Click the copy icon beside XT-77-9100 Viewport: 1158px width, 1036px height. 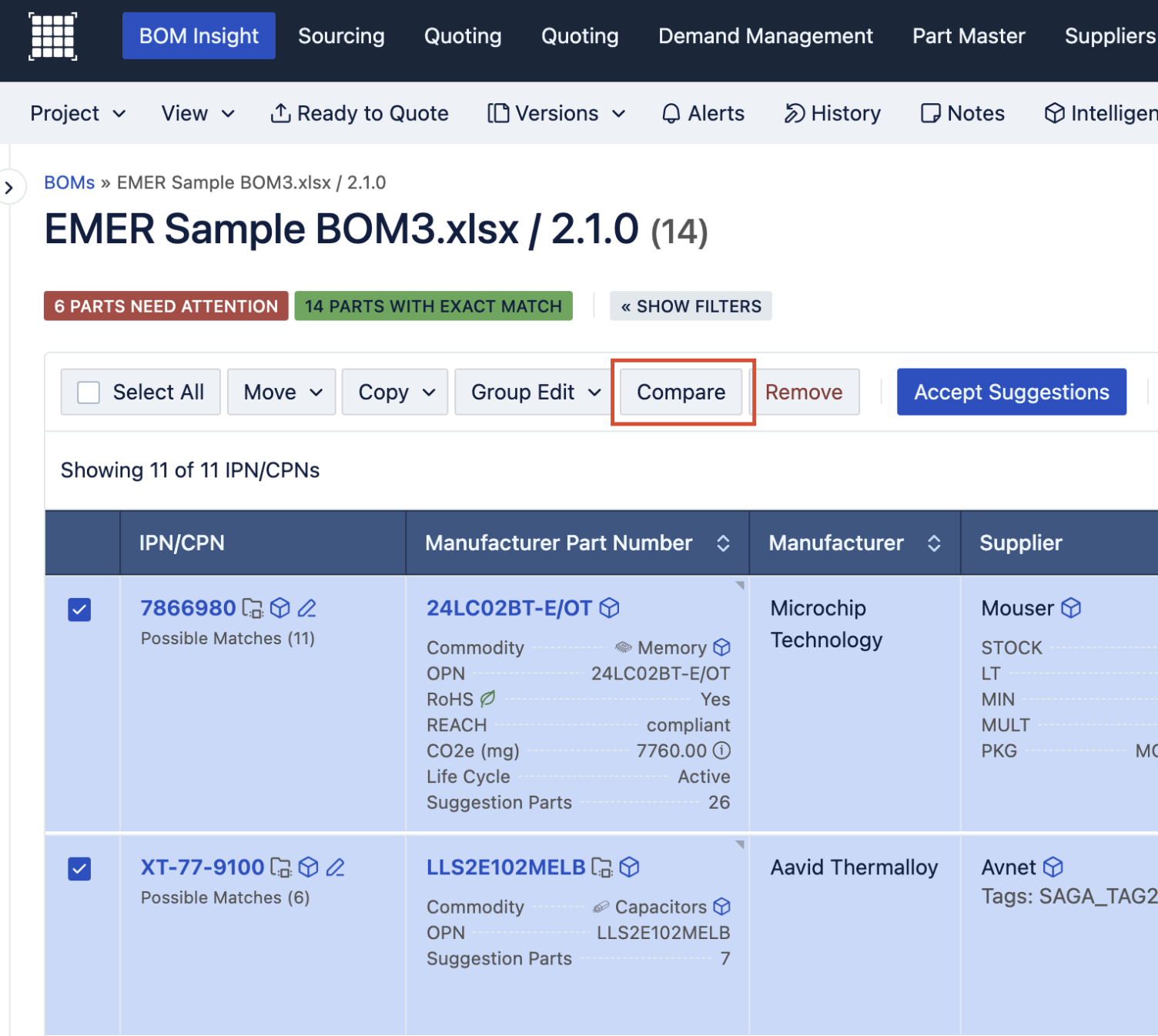coord(281,868)
